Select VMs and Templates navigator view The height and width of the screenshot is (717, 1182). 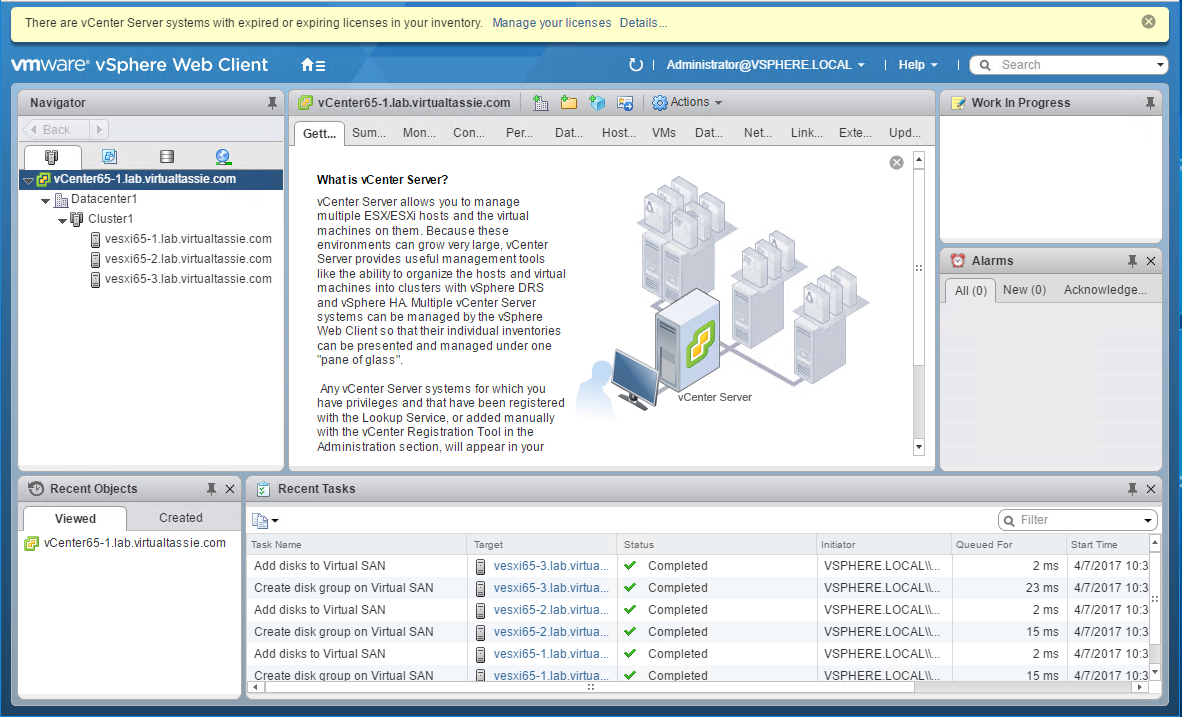109,156
